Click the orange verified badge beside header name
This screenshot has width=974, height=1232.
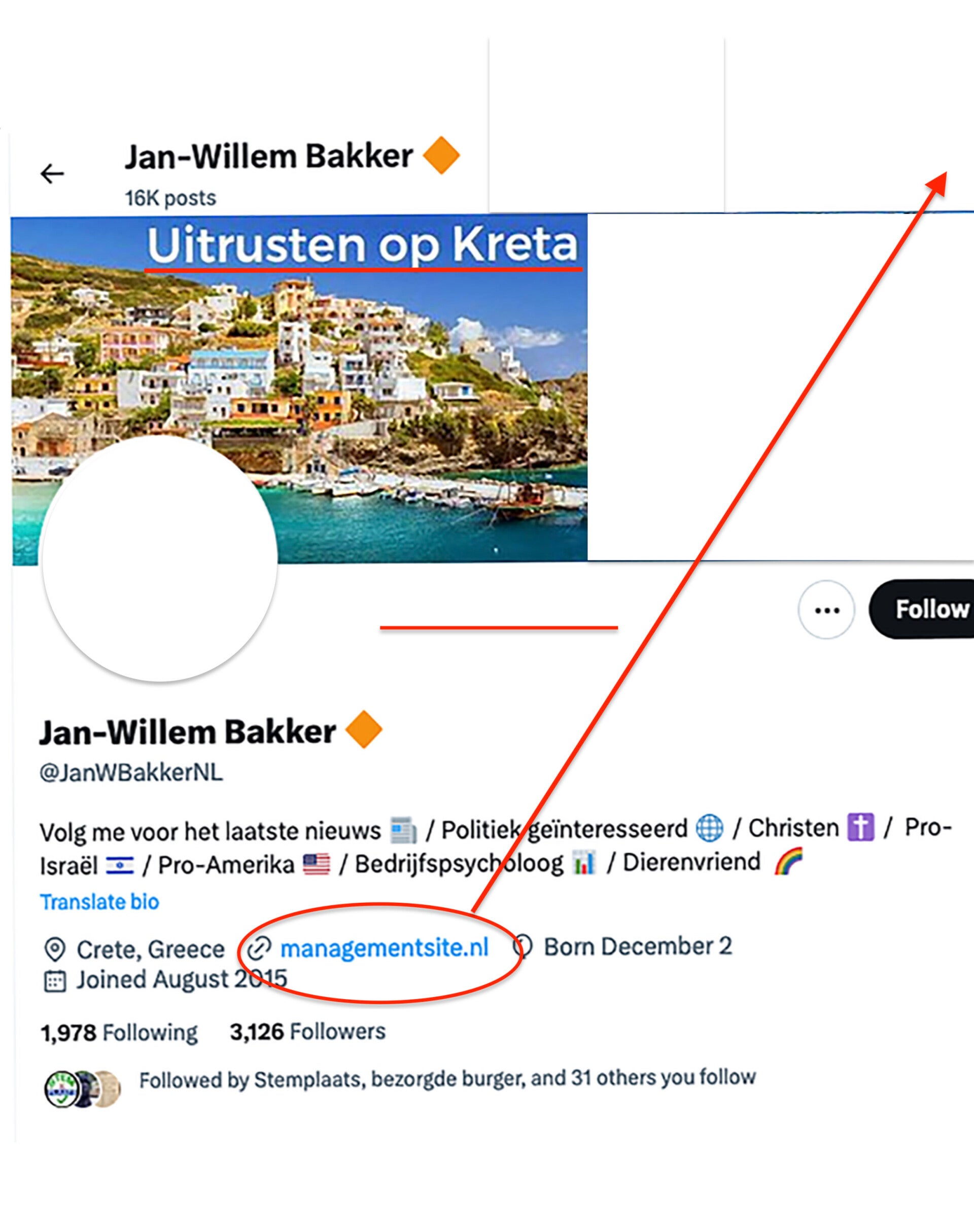coord(441,156)
